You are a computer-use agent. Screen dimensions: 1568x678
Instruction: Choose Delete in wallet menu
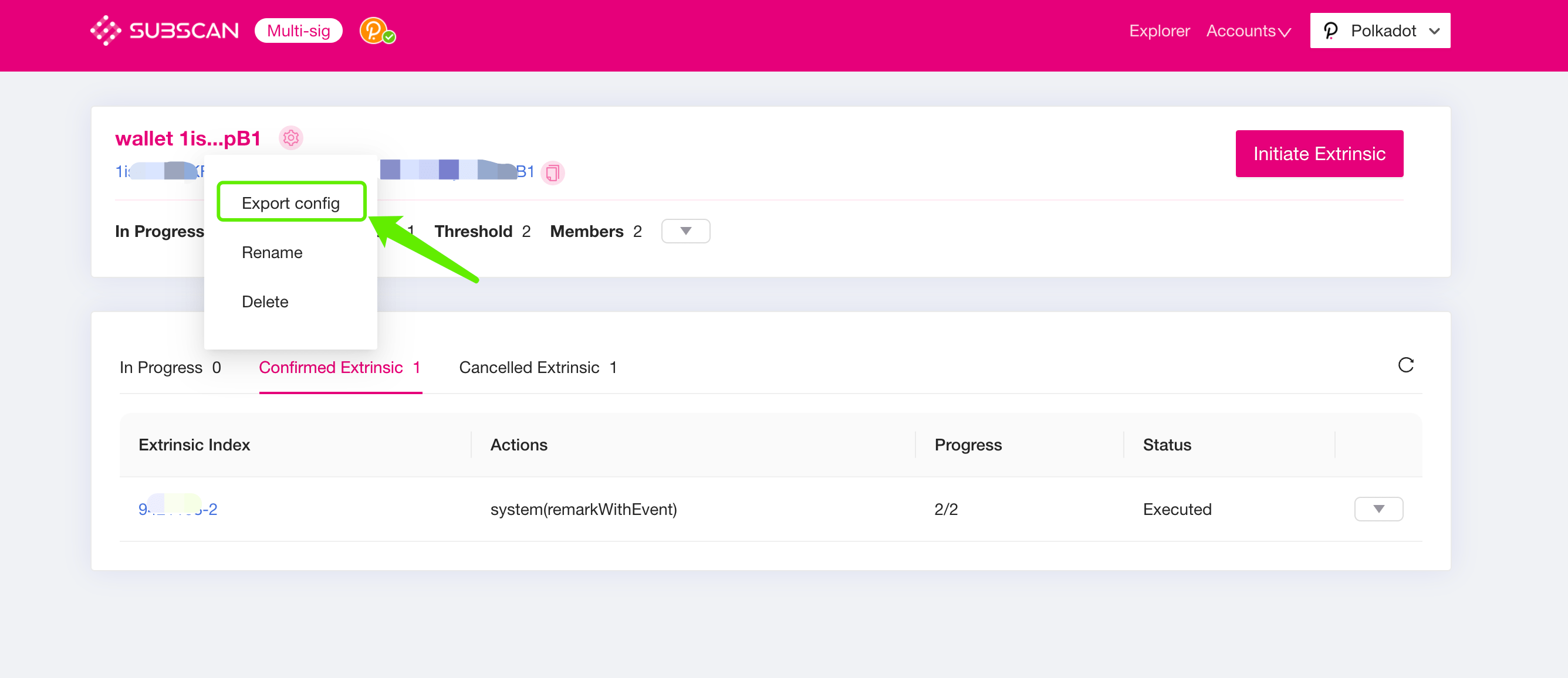pos(265,301)
